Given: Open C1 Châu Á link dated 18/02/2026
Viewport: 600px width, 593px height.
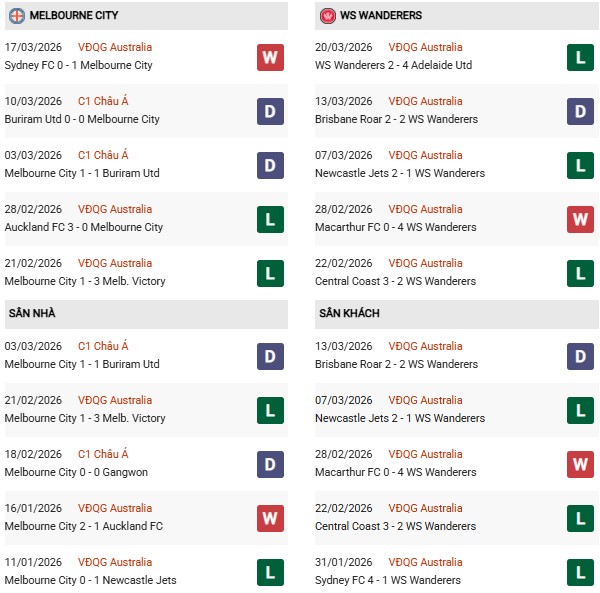Looking at the screenshot, I should [103, 454].
